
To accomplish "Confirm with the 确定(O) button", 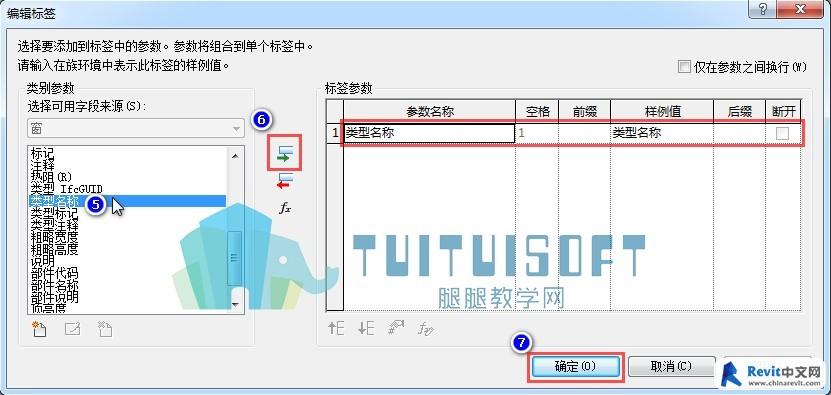I will point(575,366).
